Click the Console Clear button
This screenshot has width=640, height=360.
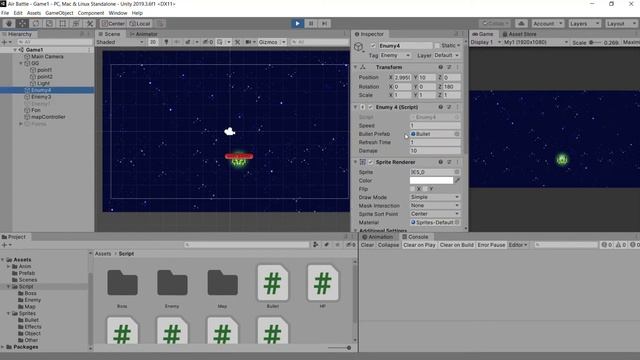pyautogui.click(x=367, y=245)
